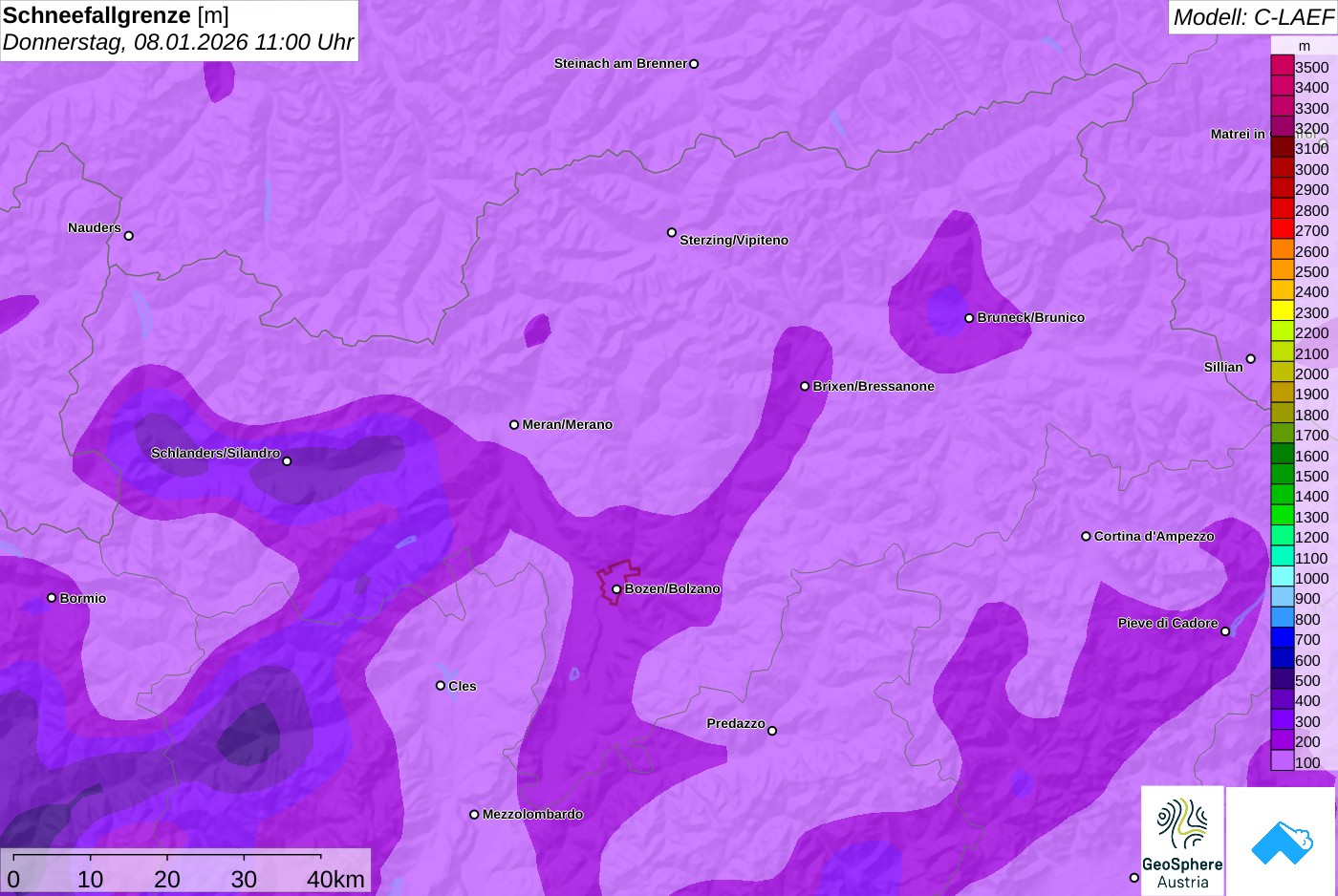Click the legend unit label m

pyautogui.click(x=1305, y=46)
